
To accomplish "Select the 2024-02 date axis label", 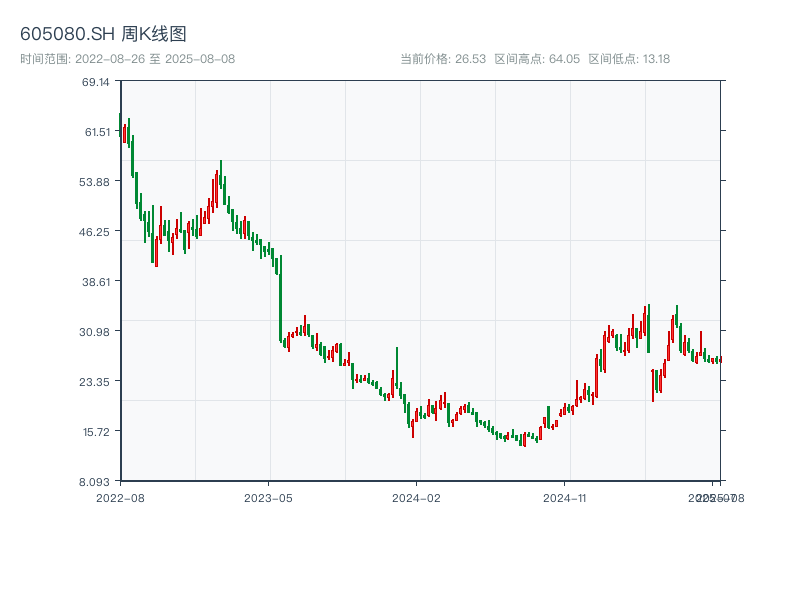I will 416,497.
